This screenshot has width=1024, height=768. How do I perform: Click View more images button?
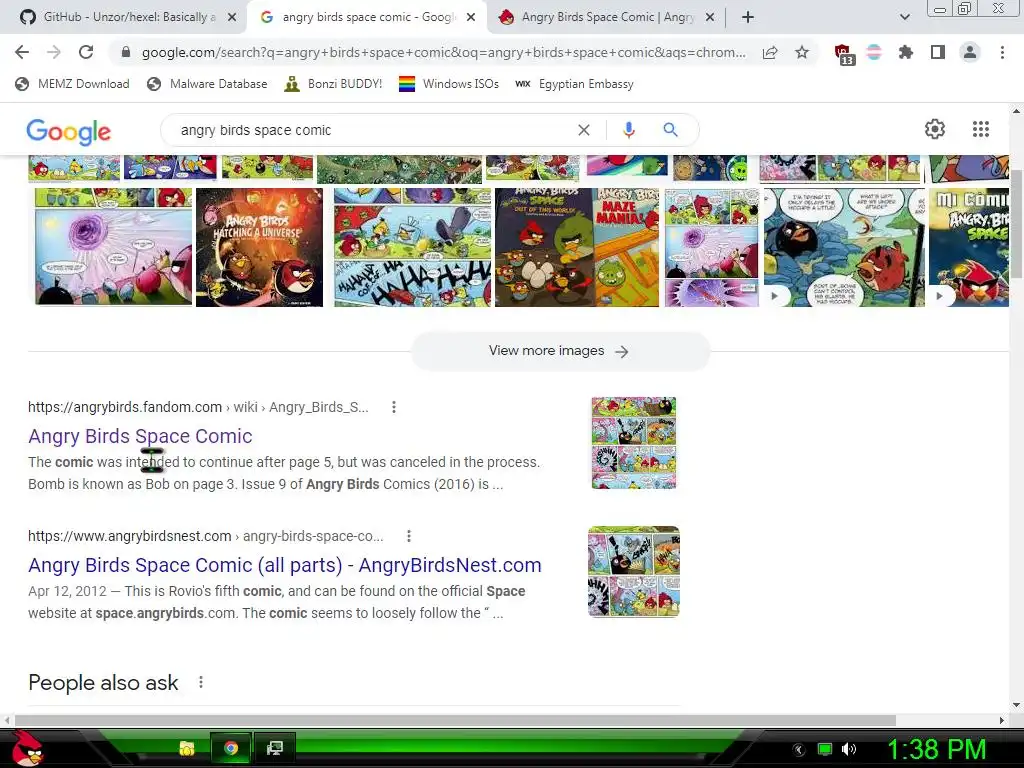pos(560,351)
